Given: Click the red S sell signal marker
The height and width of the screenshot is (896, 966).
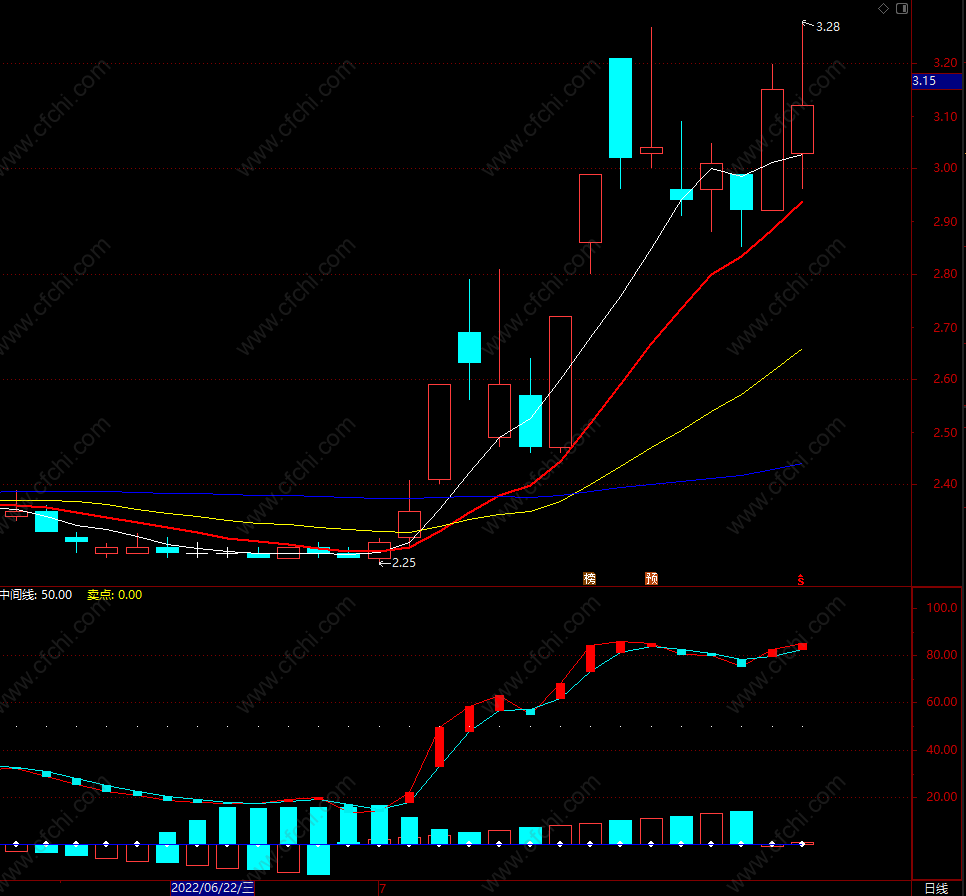Looking at the screenshot, I should [x=801, y=579].
